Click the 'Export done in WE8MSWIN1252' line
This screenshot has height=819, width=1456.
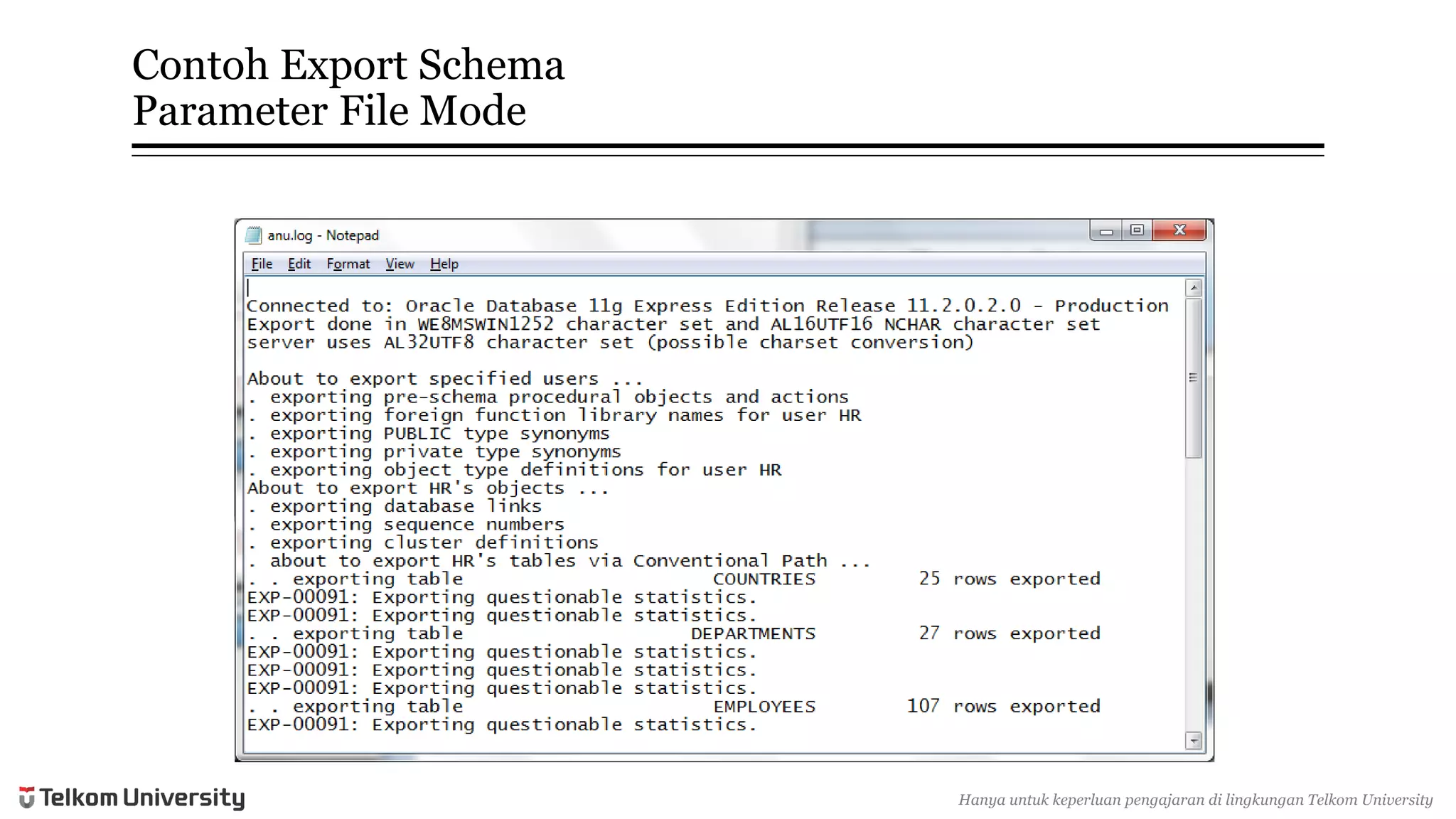pos(673,325)
